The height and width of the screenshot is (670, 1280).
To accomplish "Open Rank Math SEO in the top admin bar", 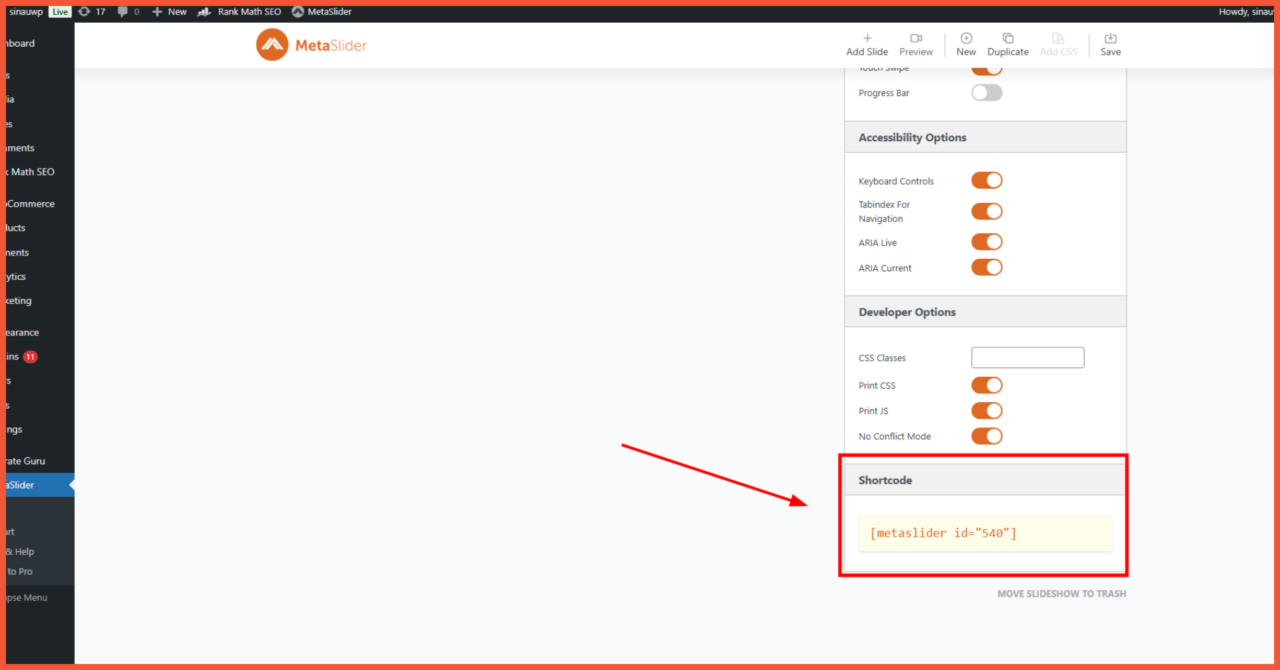I will pyautogui.click(x=239, y=11).
